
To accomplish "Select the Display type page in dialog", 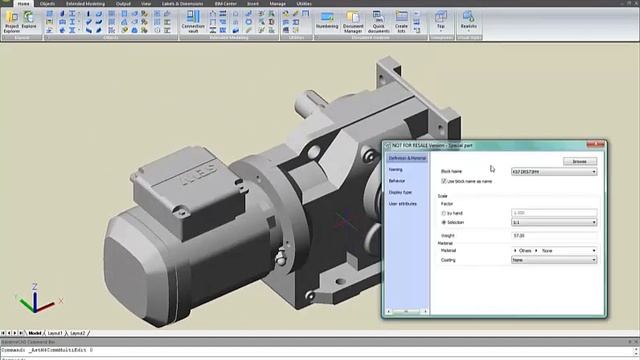I will click(x=400, y=192).
